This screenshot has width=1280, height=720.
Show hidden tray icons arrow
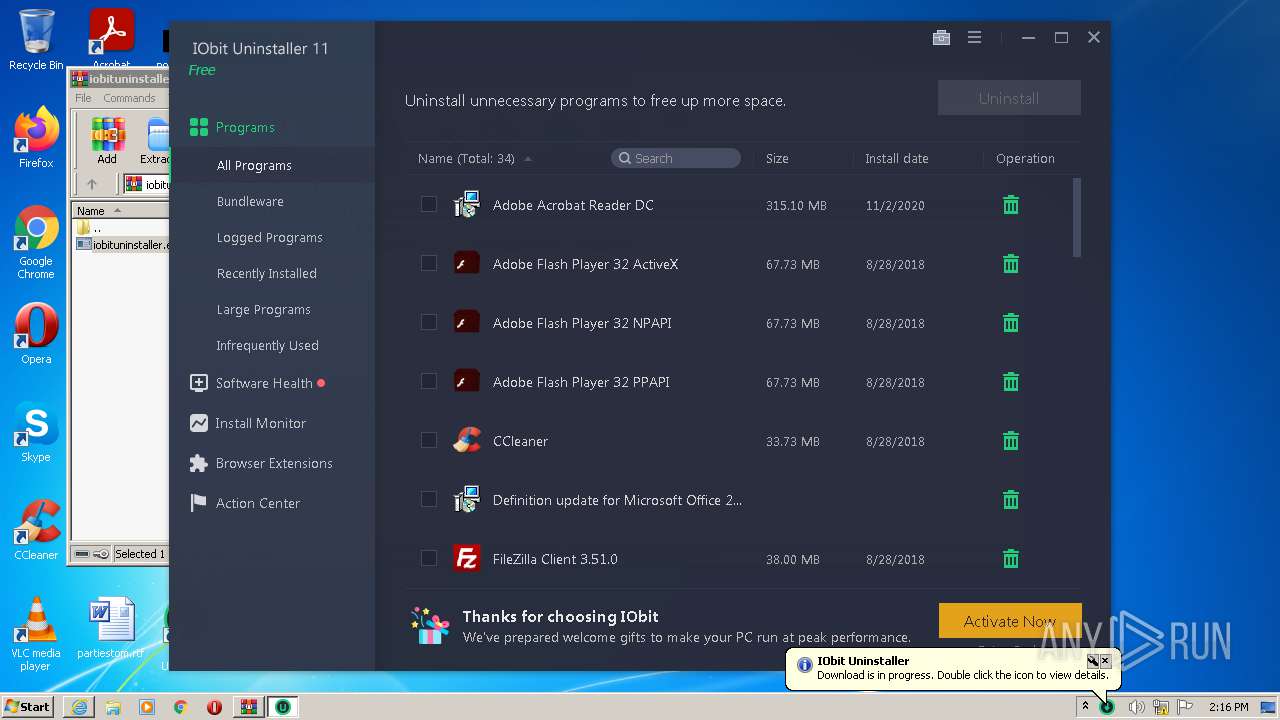(x=1085, y=707)
